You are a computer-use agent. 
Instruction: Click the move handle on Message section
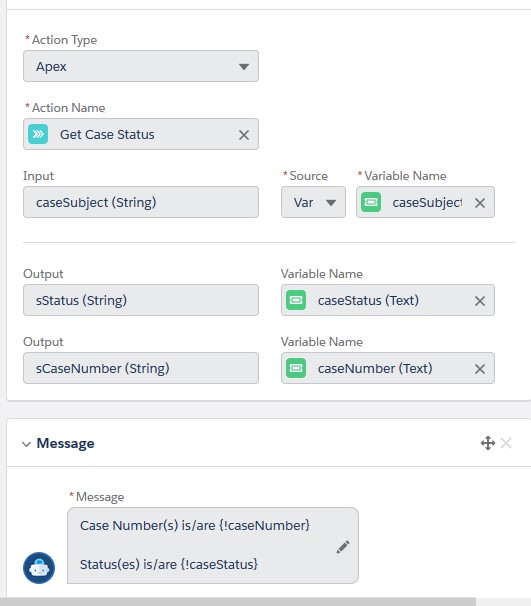pos(488,443)
